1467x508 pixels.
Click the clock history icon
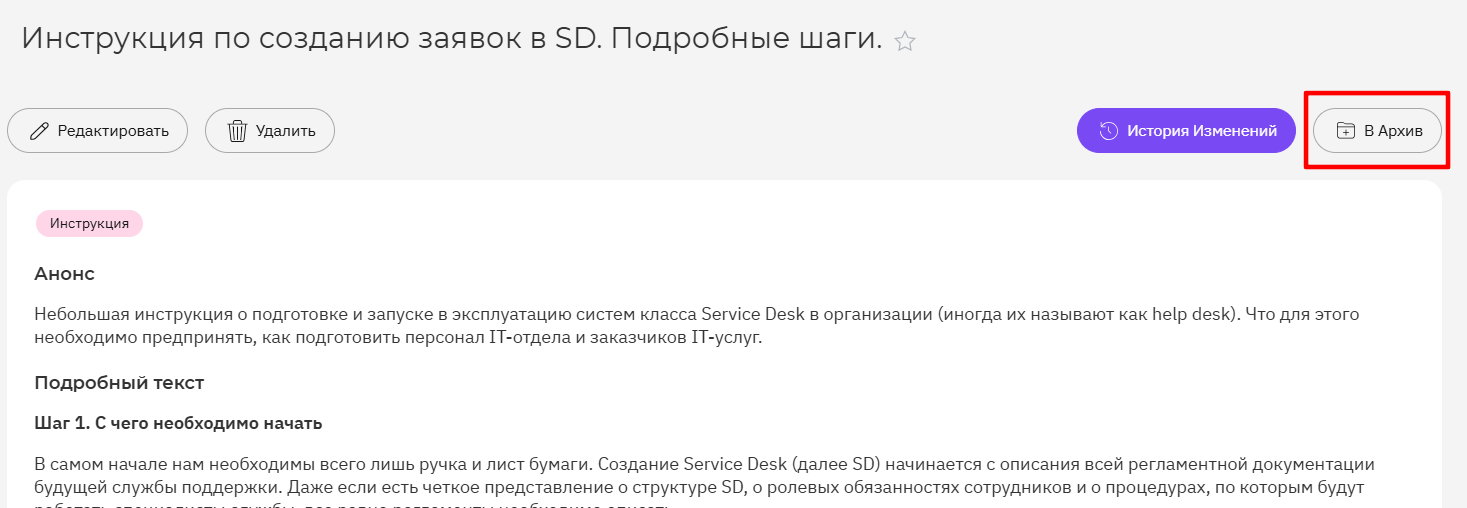[1108, 131]
